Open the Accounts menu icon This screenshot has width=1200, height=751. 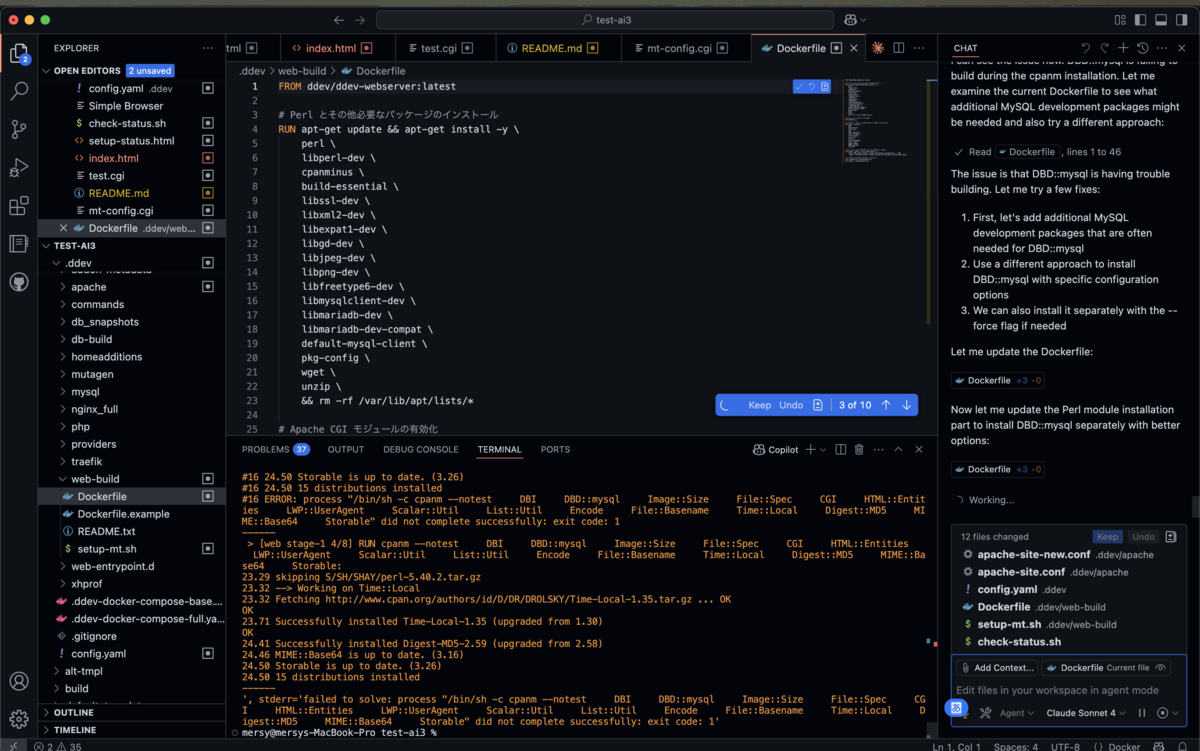[x=19, y=682]
